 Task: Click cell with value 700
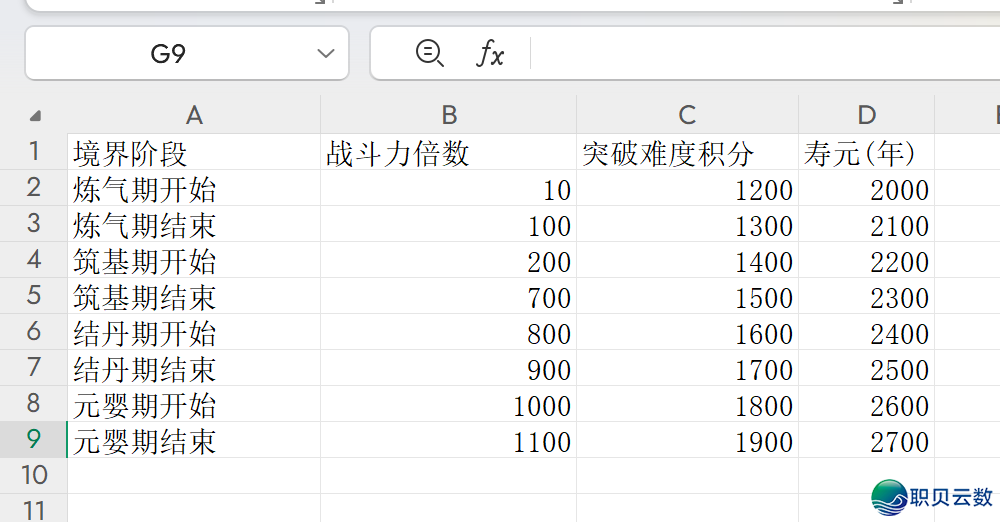(x=448, y=295)
